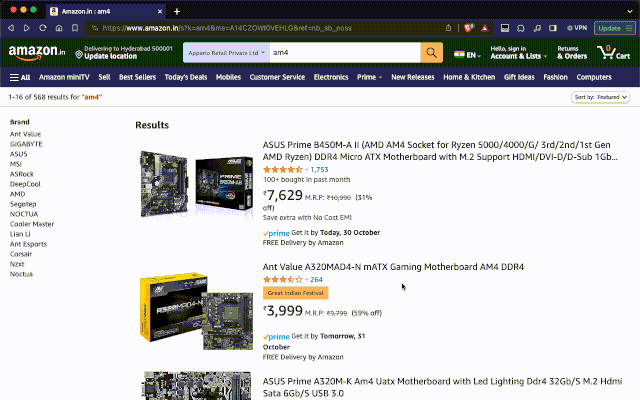This screenshot has width=640, height=400.
Task: Click the 7,629 price of ASUS B450M-A
Action: click(283, 196)
